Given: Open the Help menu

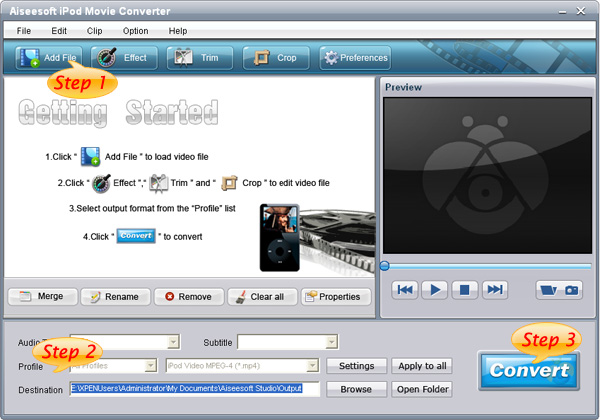Looking at the screenshot, I should [178, 31].
